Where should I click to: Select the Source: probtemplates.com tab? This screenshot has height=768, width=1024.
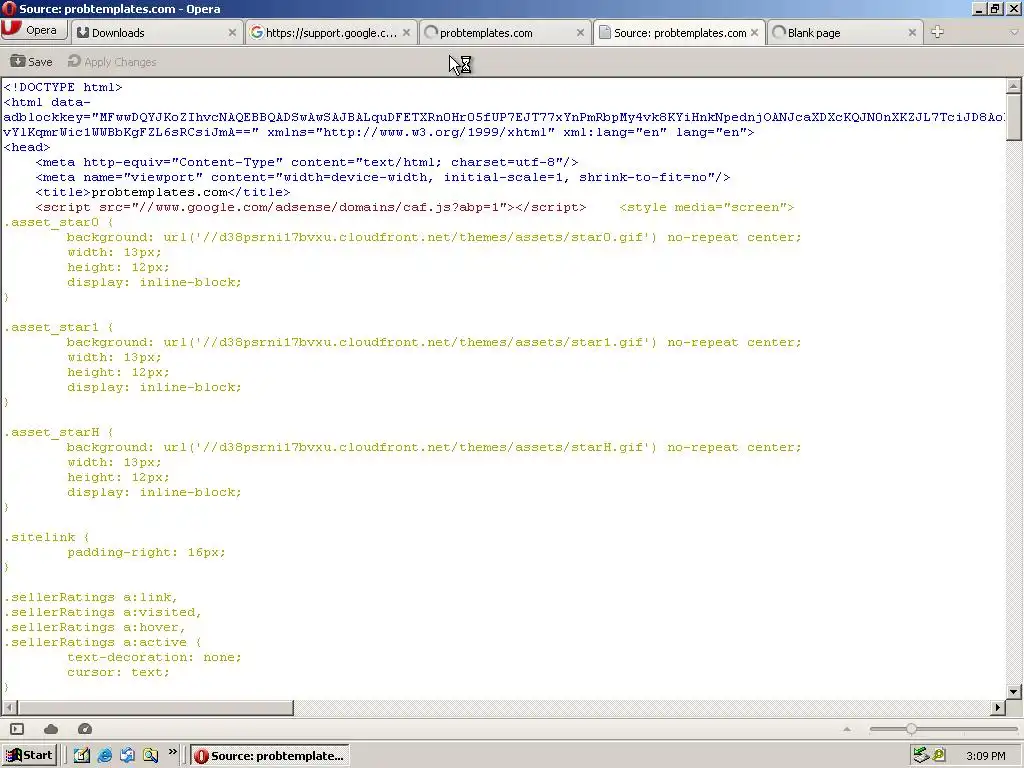pos(680,33)
